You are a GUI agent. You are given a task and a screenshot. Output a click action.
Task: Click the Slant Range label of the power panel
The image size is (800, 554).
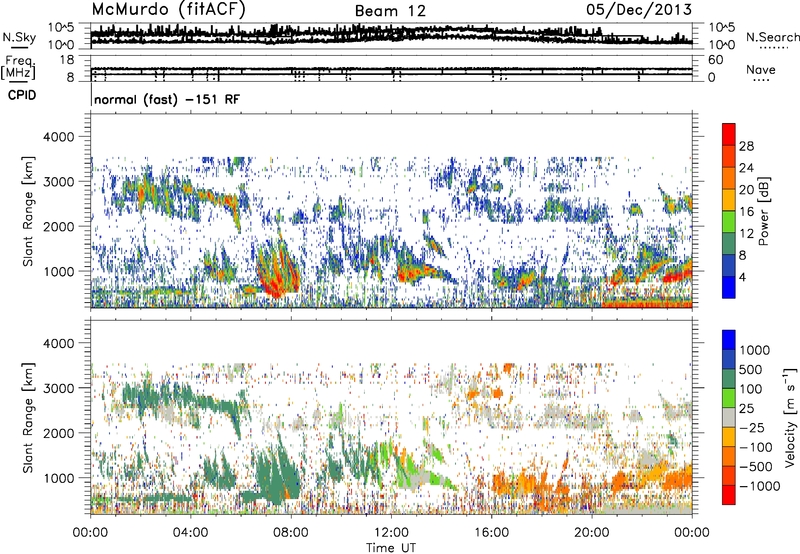(x=28, y=211)
